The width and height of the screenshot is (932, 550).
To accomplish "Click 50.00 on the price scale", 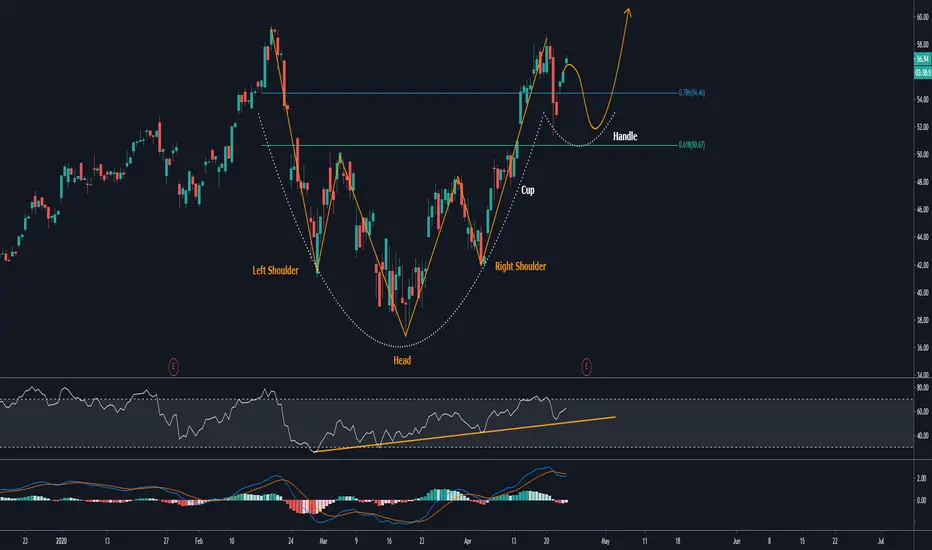I will point(922,155).
